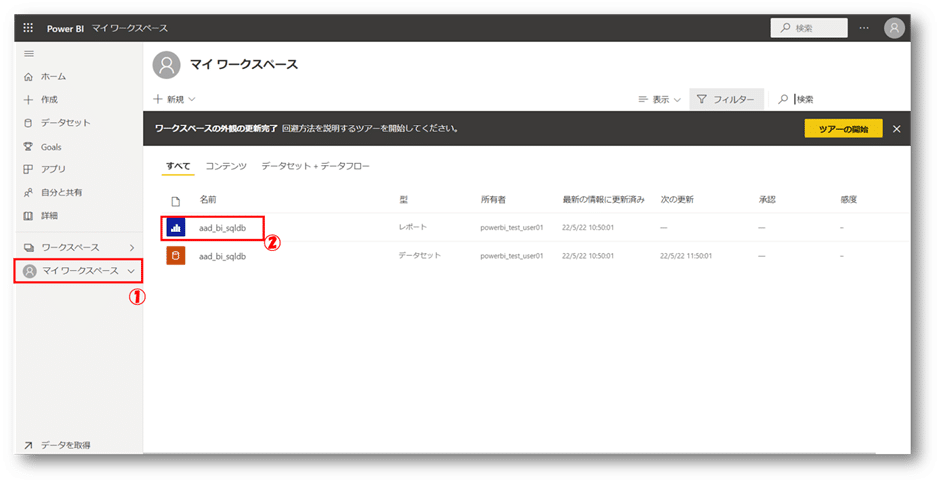Click the dataset cylinder icon in sidebar
941x483 pixels.
(x=28, y=123)
